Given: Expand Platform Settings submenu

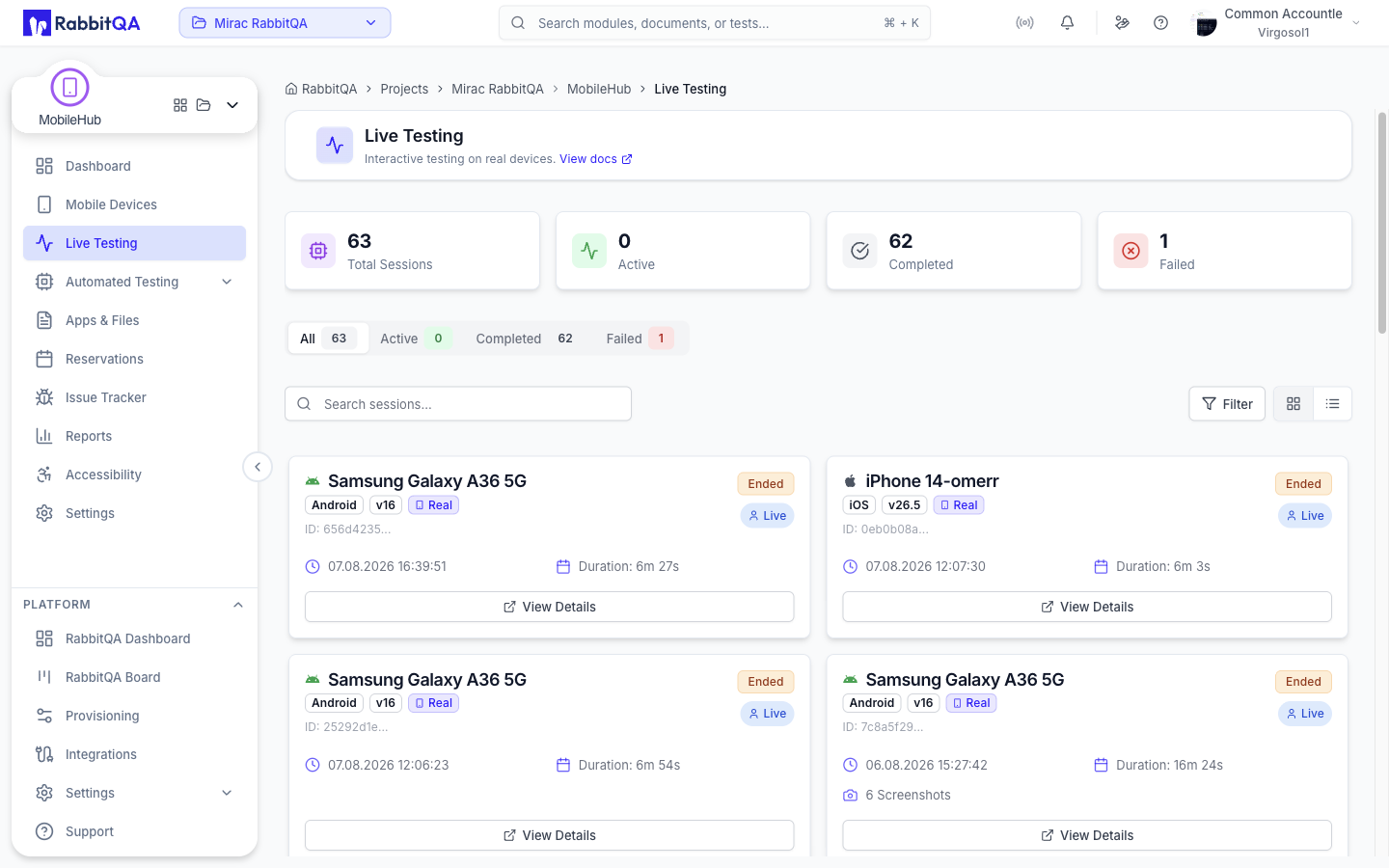Looking at the screenshot, I should 134,793.
